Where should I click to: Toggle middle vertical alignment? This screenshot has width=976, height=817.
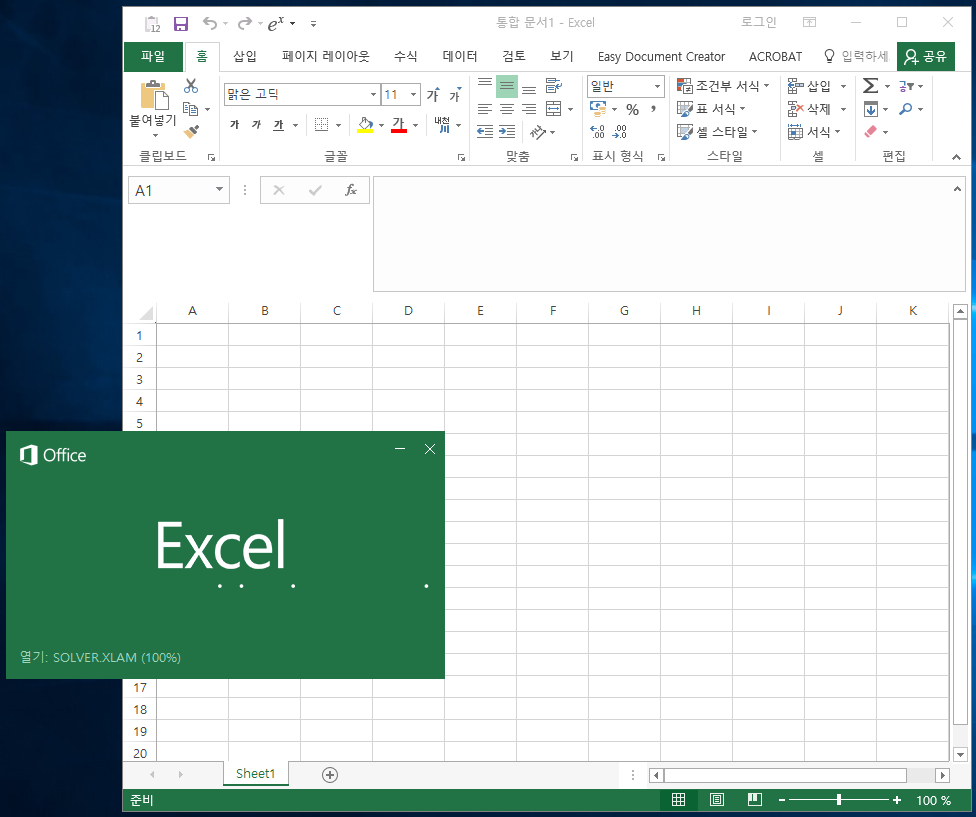507,86
